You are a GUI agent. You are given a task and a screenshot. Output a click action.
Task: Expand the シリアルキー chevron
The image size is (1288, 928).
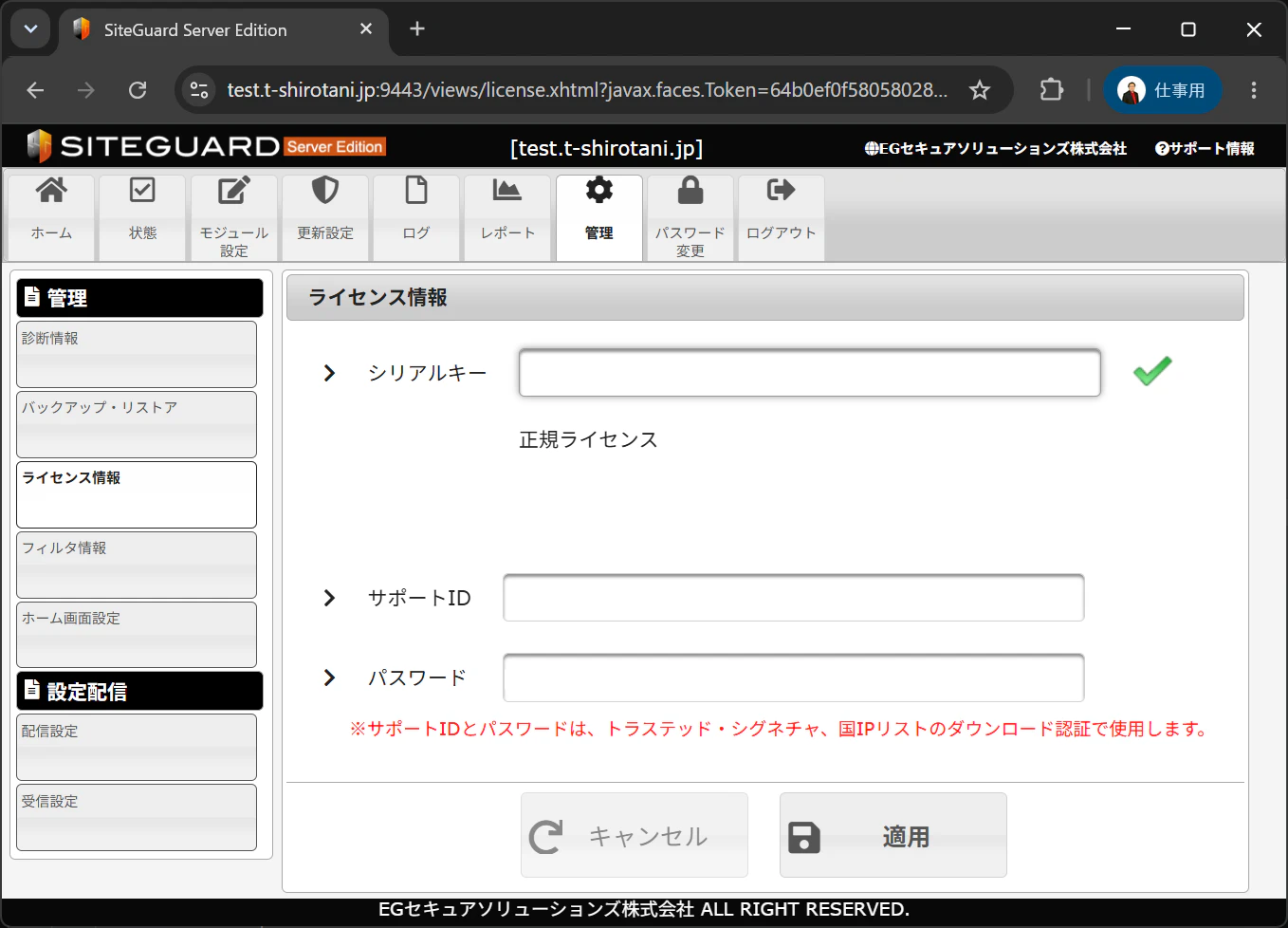point(329,373)
